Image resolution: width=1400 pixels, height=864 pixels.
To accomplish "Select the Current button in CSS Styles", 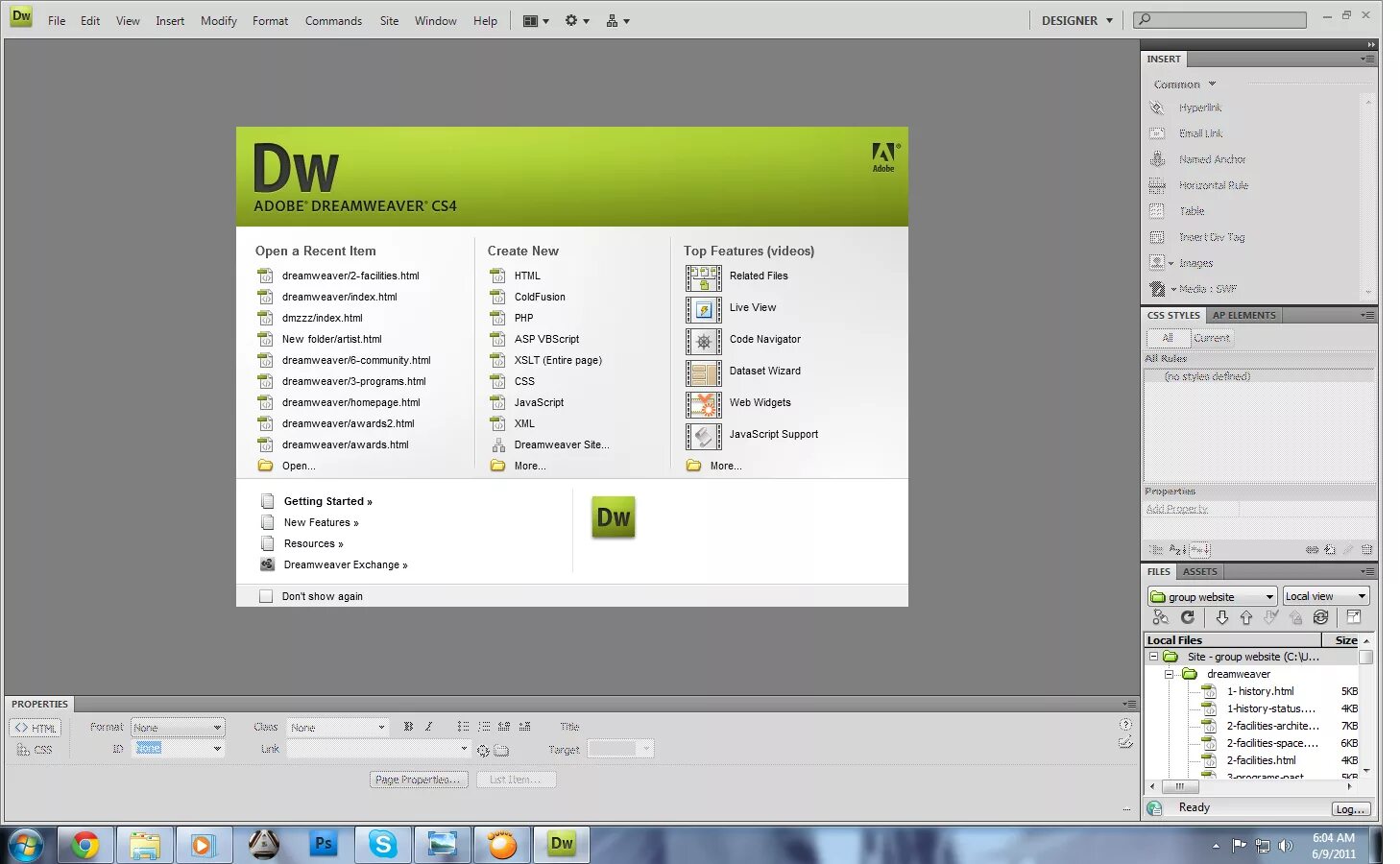I will (1212, 338).
